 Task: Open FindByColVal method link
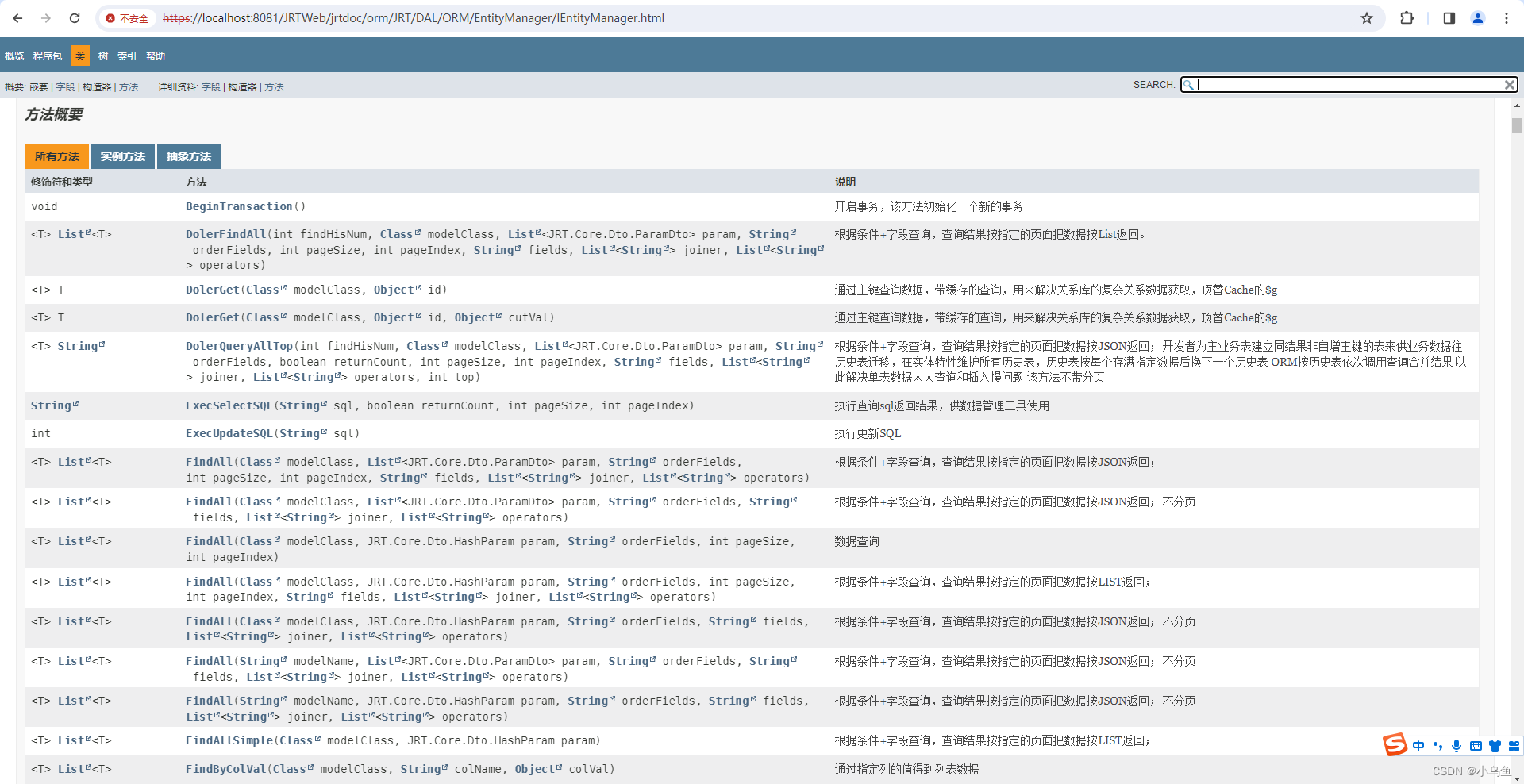coord(225,769)
